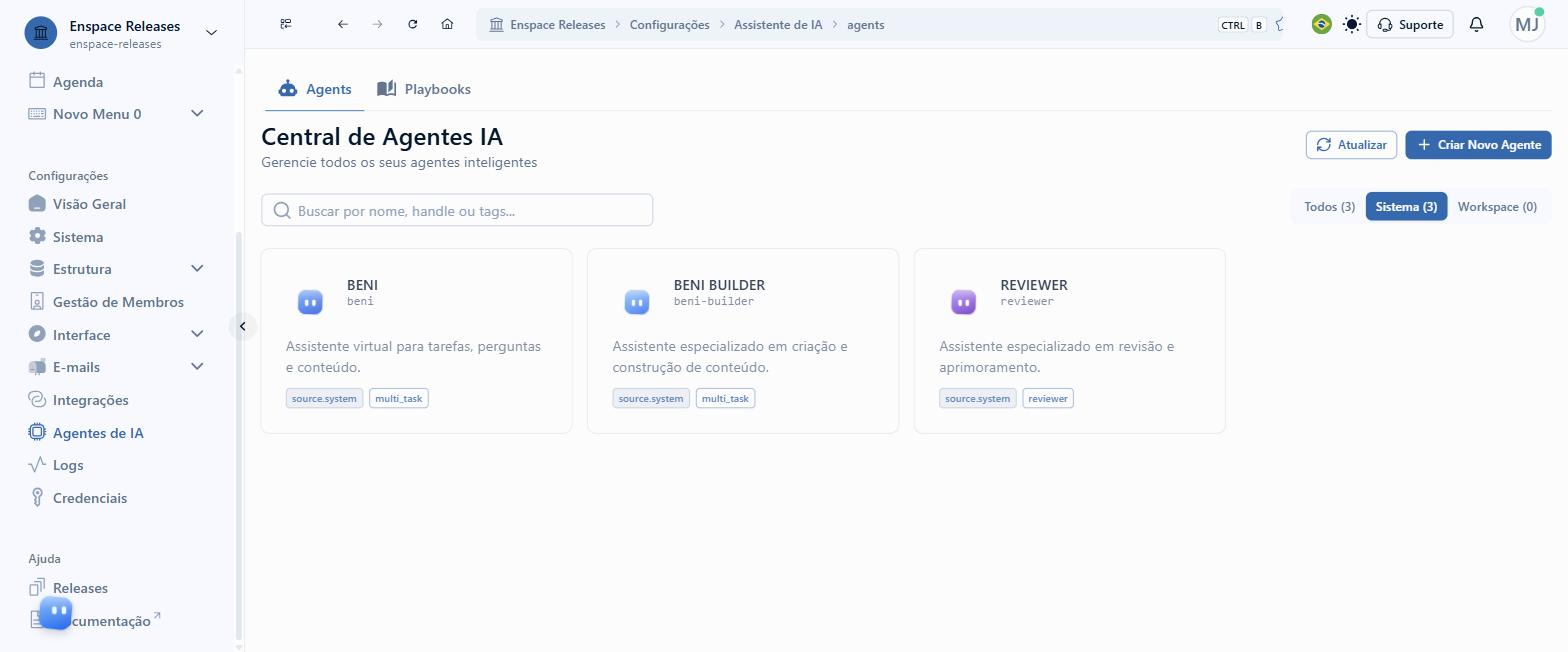The width and height of the screenshot is (1568, 652).
Task: Click Configurações breadcrumb
Action: (x=669, y=24)
